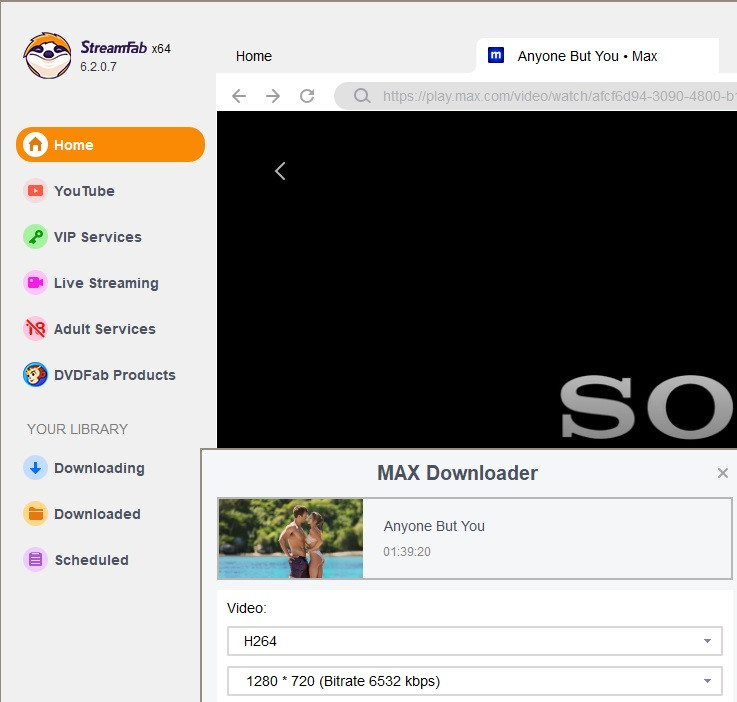
Task: Open DVDFab Products page
Action: [x=114, y=375]
